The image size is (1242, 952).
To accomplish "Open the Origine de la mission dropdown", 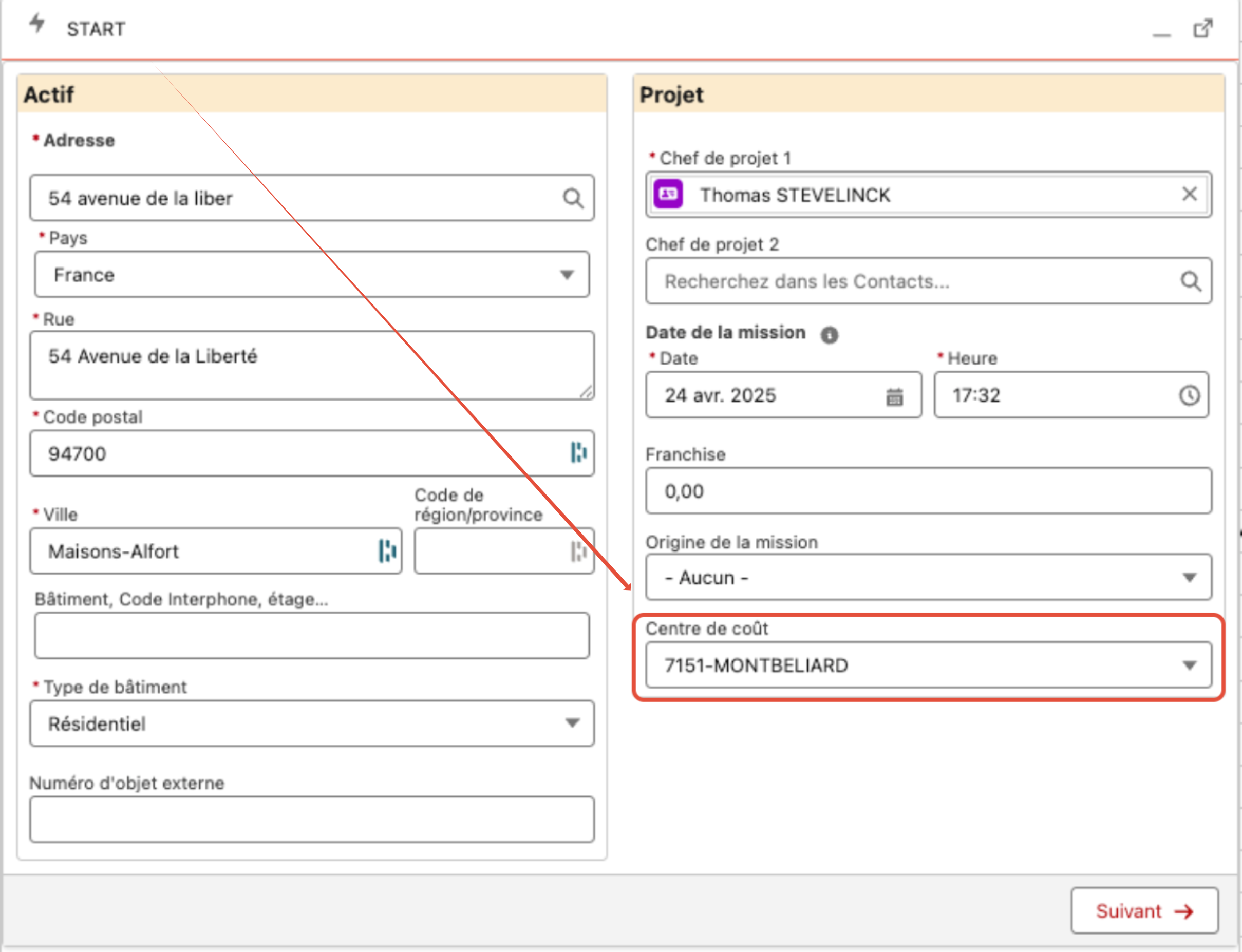I will pos(929,578).
